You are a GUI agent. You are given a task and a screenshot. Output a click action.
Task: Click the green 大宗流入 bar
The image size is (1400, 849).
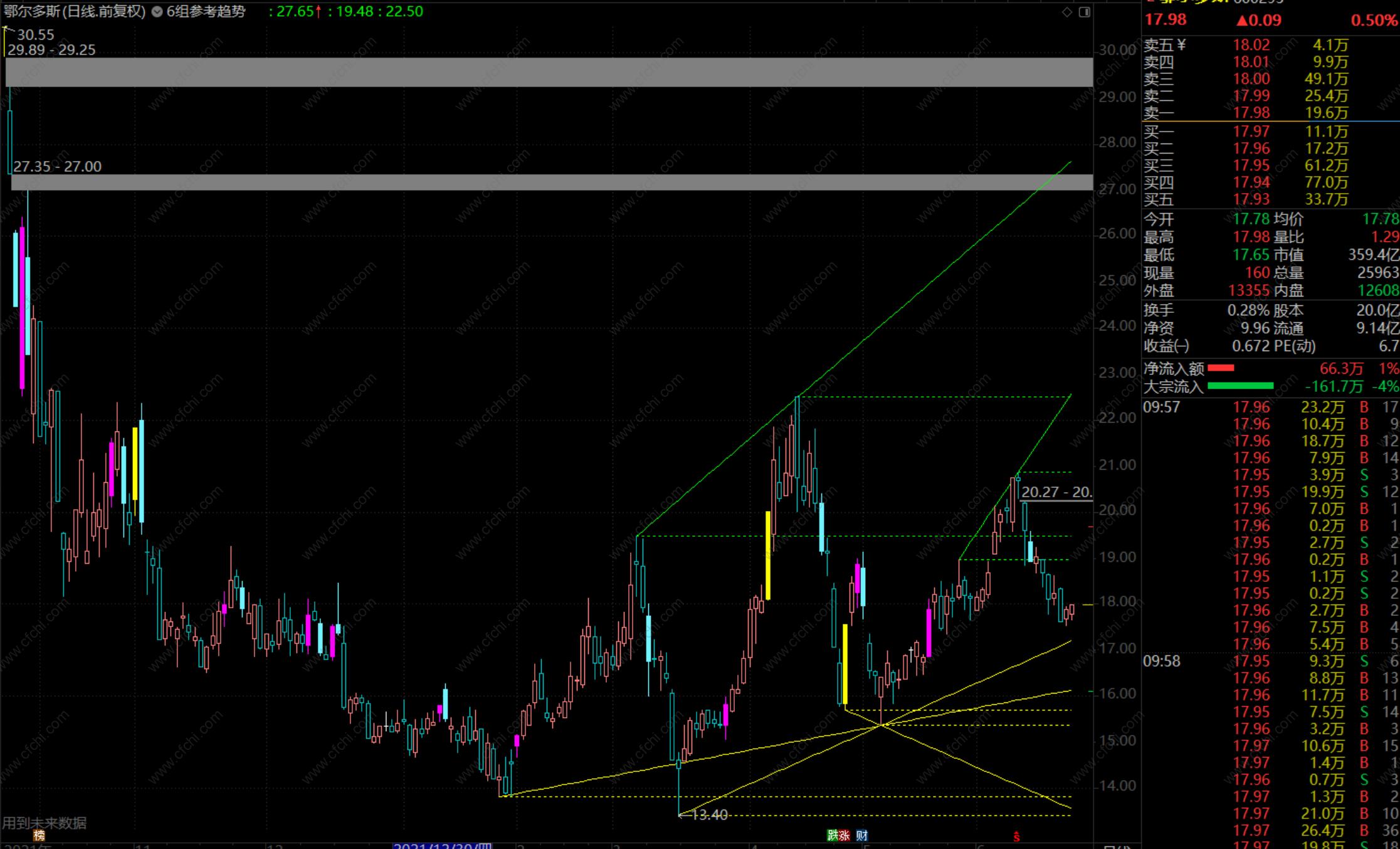point(1240,386)
